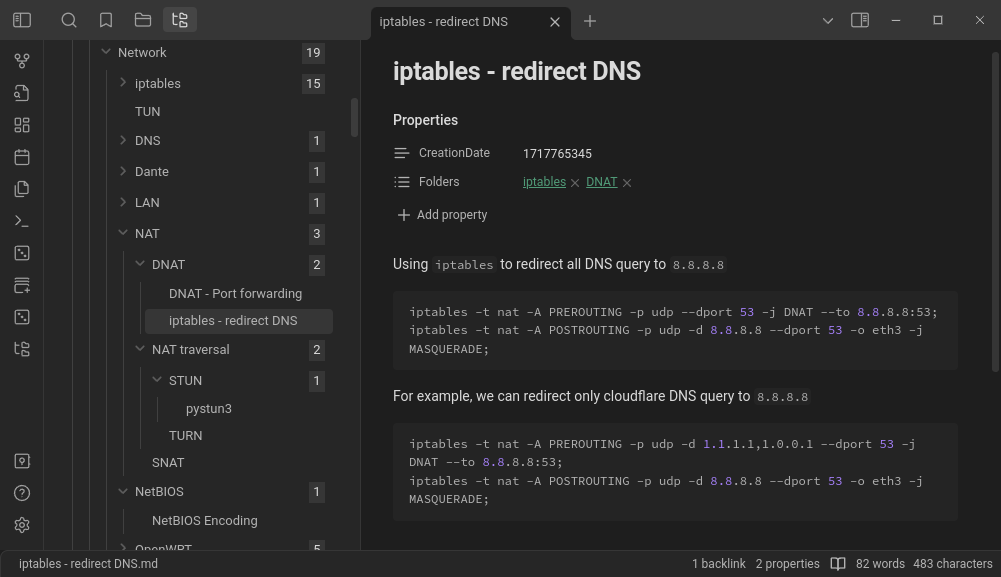
Task: Toggle the left sidebar
Action: click(22, 20)
